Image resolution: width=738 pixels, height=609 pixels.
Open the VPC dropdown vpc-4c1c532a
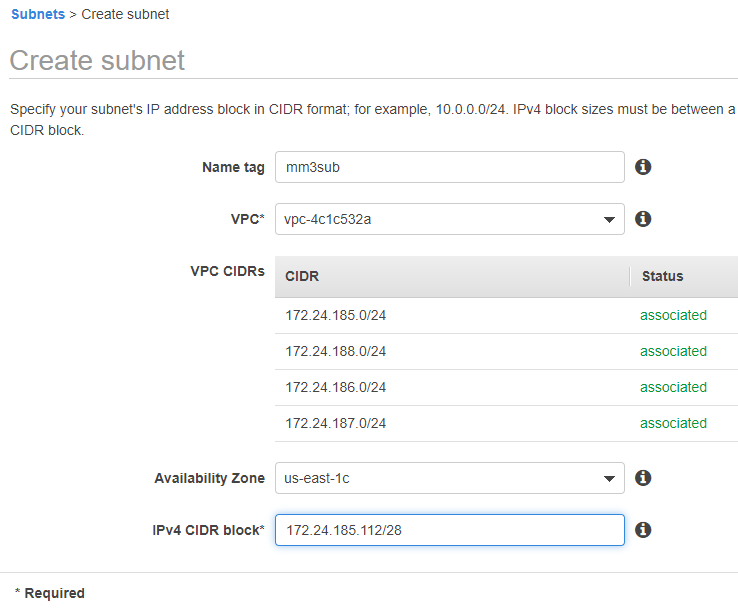pos(440,219)
